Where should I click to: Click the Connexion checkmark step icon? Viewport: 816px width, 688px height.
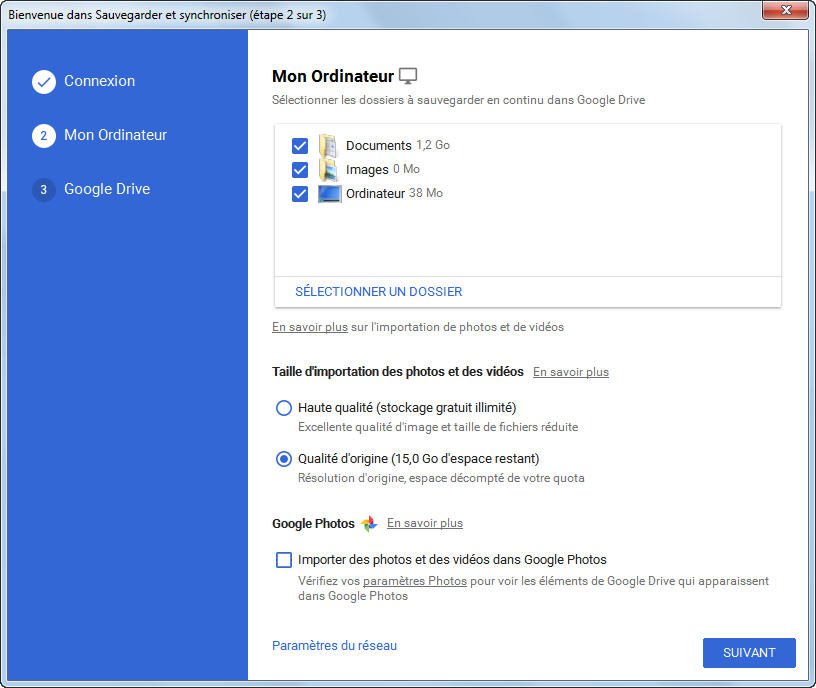44,82
